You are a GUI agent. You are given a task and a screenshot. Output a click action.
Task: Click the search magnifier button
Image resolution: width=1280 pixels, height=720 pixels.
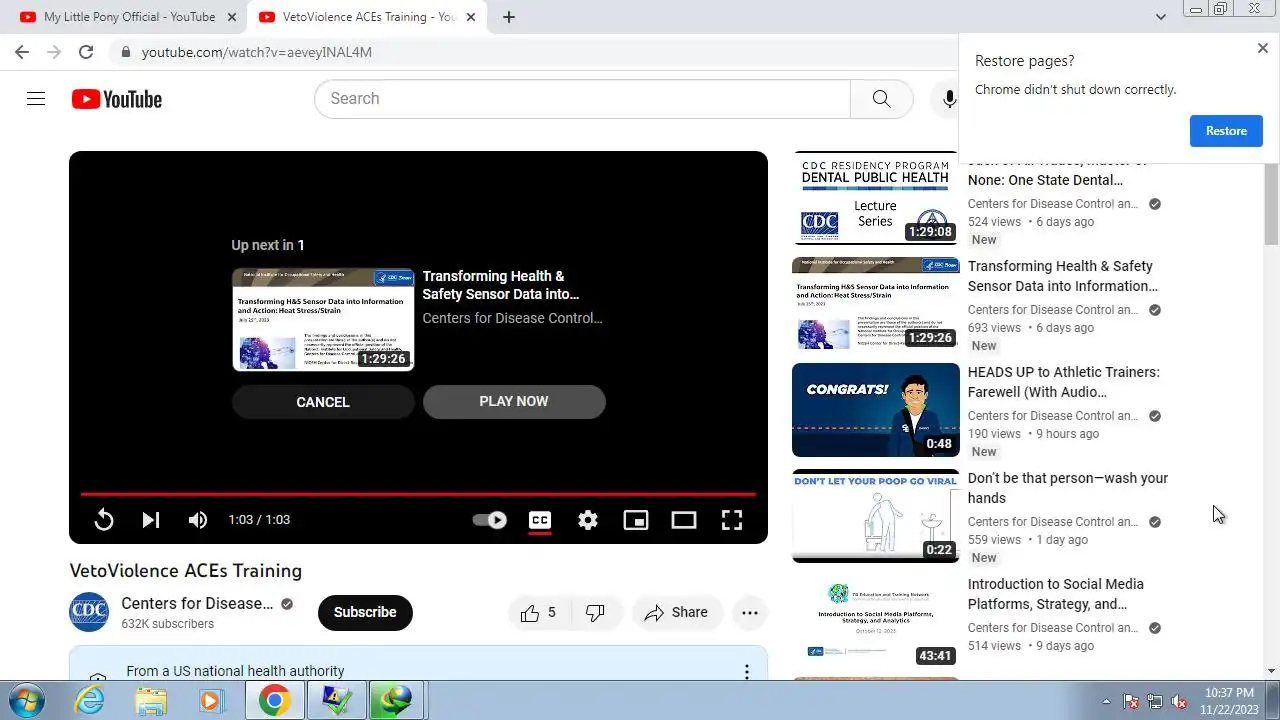point(881,99)
